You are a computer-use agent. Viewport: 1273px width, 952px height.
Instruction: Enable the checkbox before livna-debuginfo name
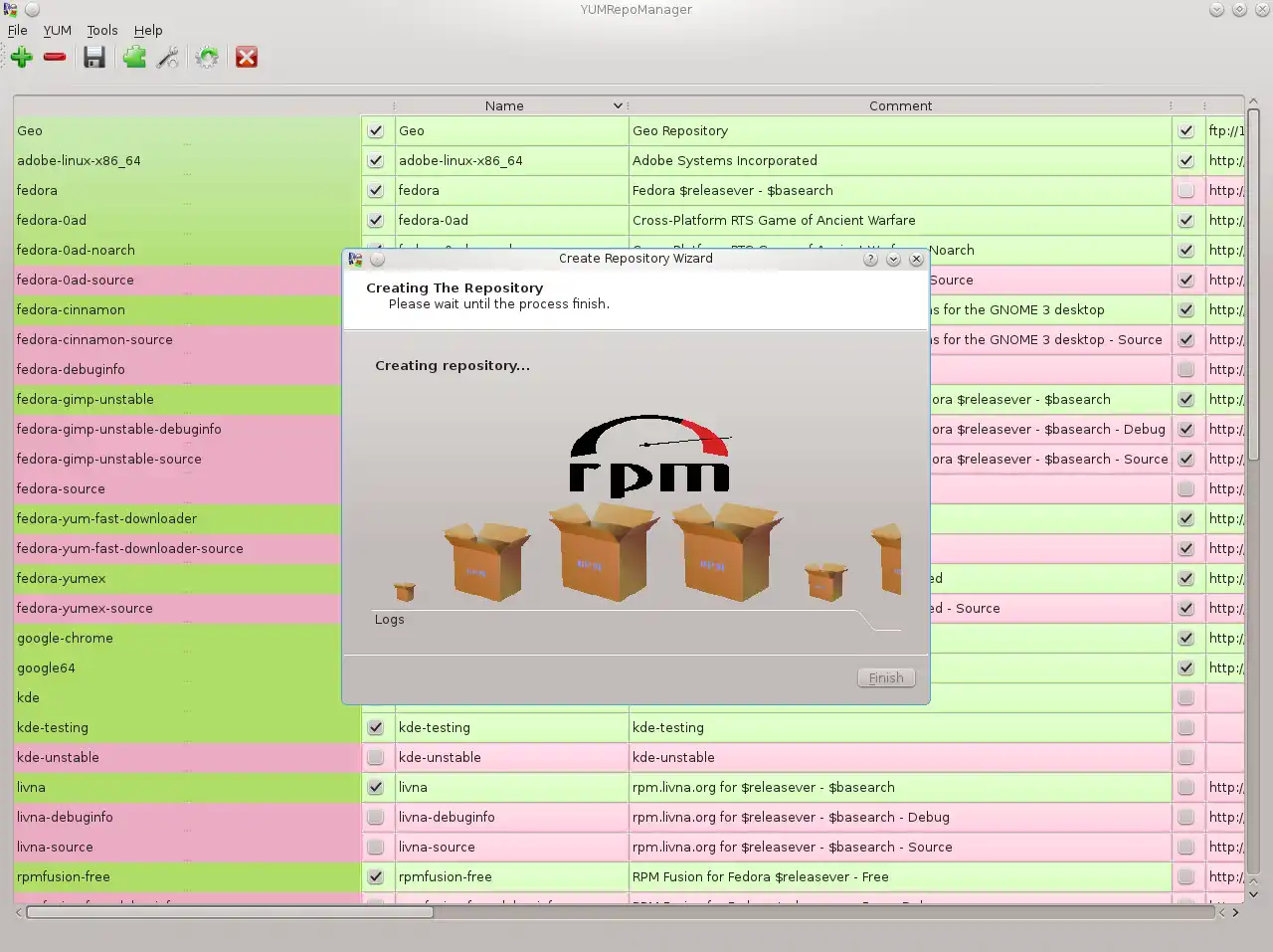[x=375, y=817]
